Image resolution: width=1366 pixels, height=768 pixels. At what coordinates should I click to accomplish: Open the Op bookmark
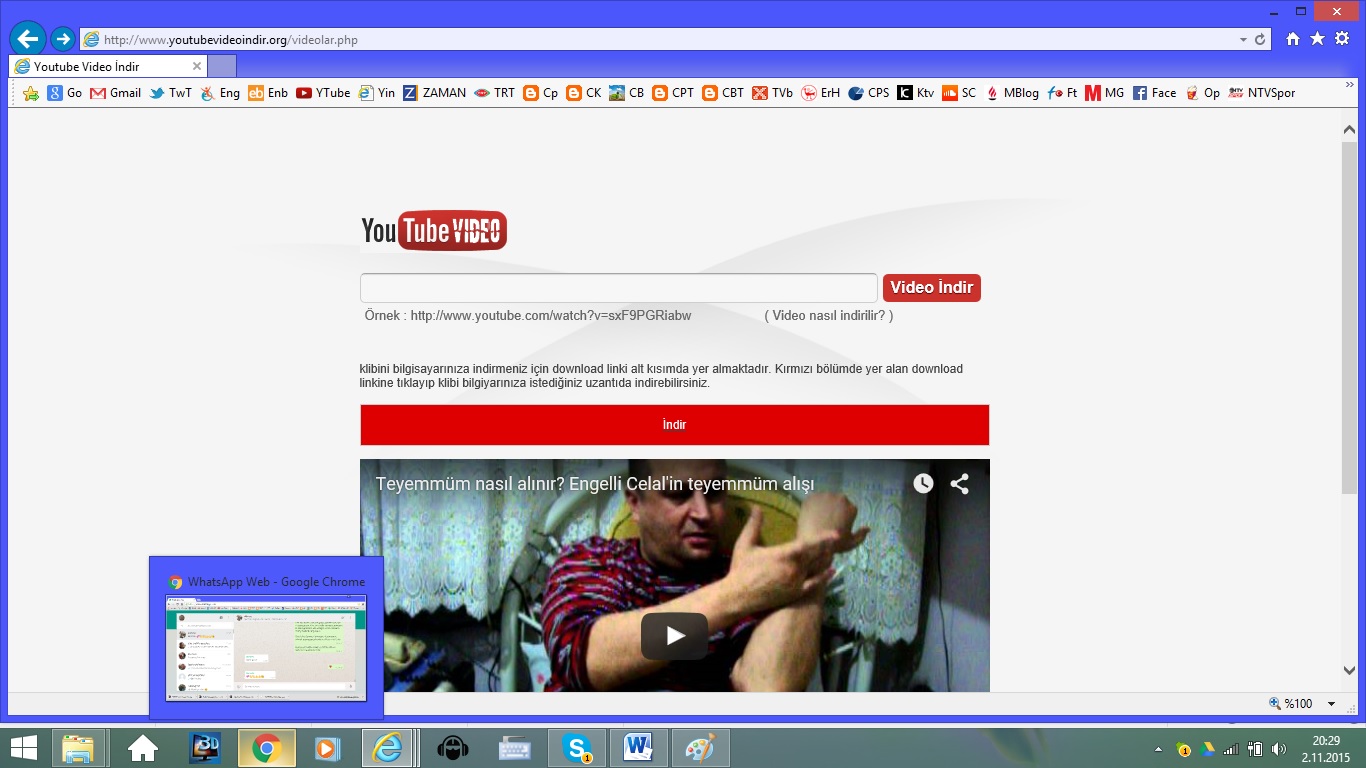click(1202, 93)
